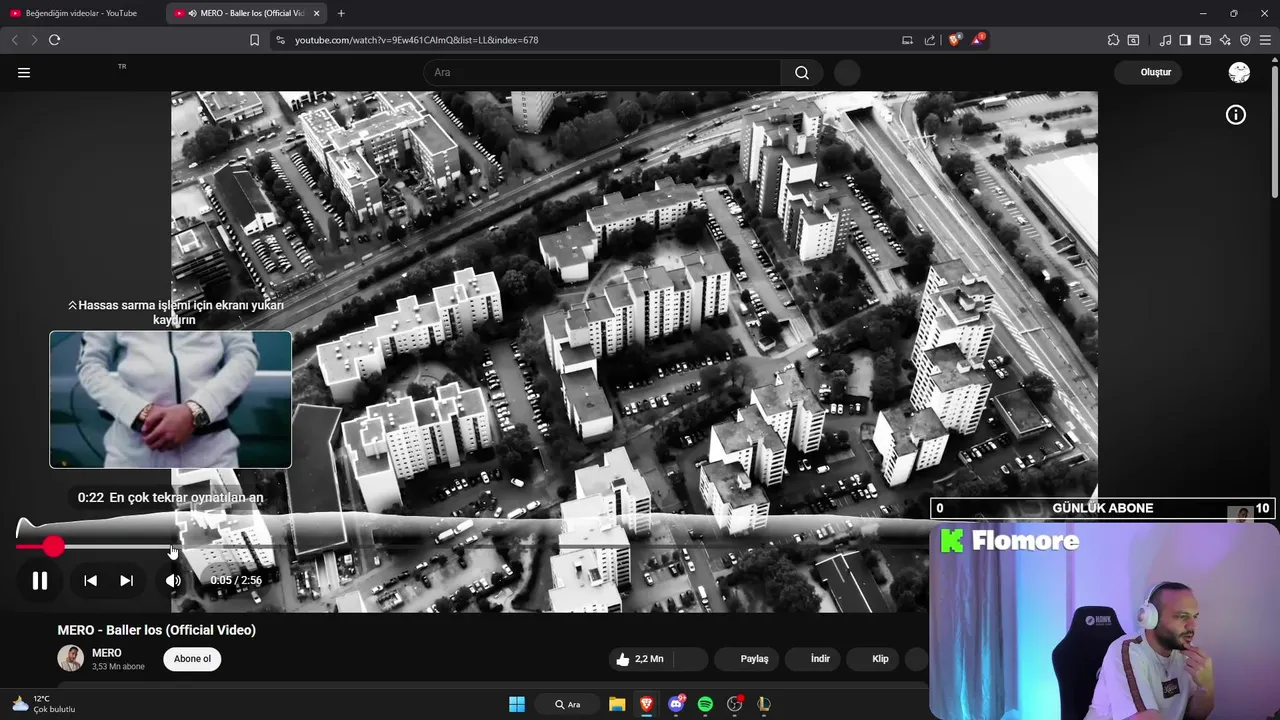Click the install/cast screen icon in address bar

pos(907,40)
